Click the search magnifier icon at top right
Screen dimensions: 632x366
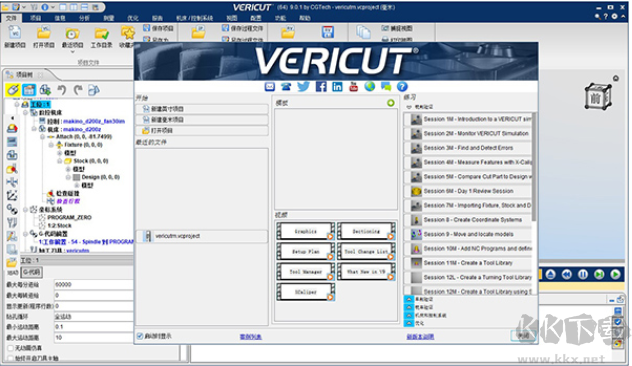(x=598, y=17)
